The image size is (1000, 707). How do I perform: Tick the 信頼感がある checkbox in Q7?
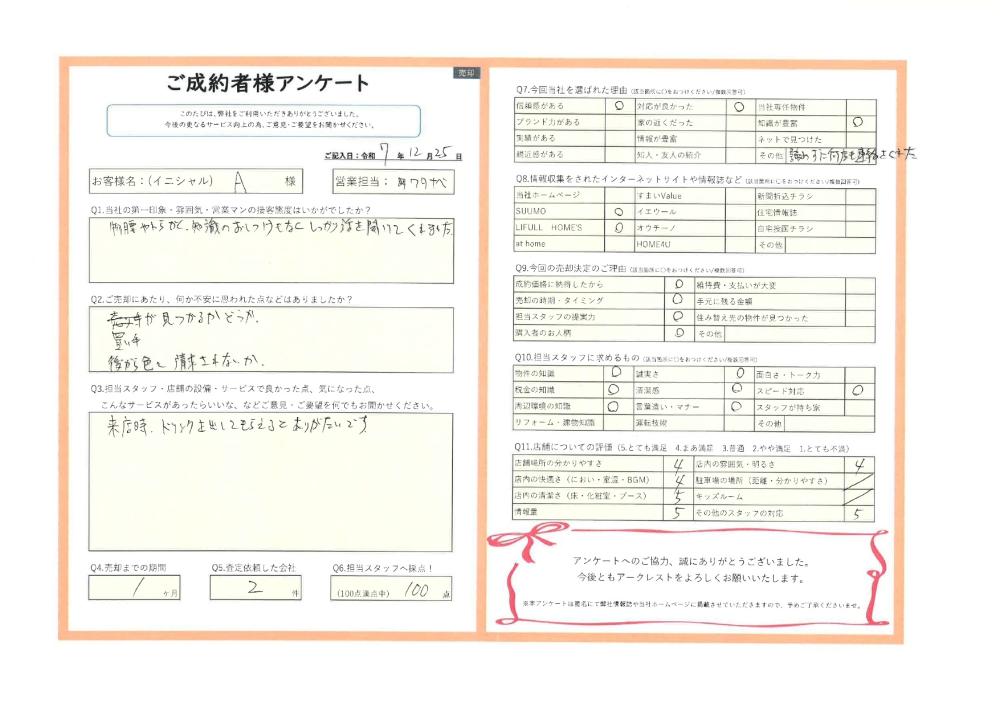click(619, 105)
